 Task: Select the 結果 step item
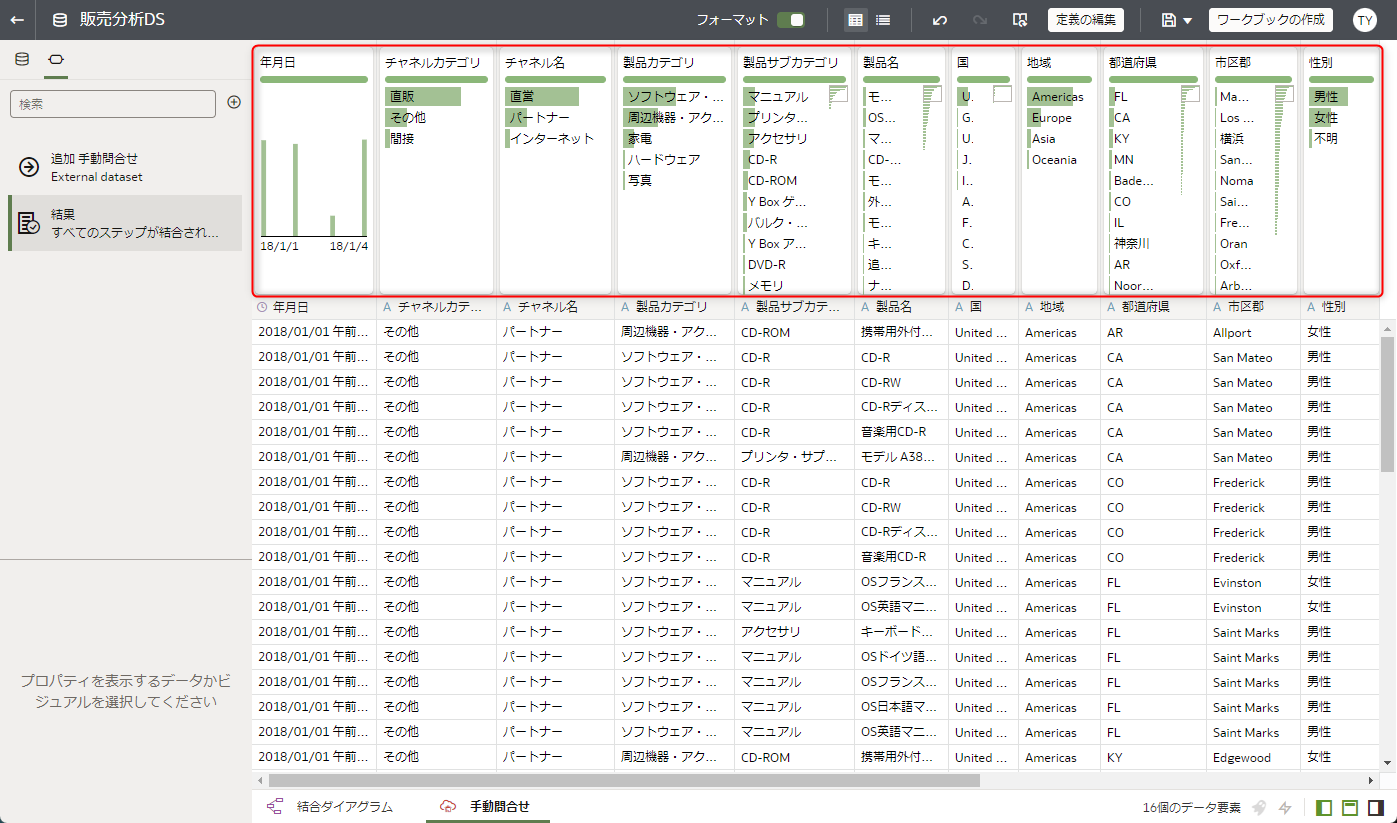[125, 223]
